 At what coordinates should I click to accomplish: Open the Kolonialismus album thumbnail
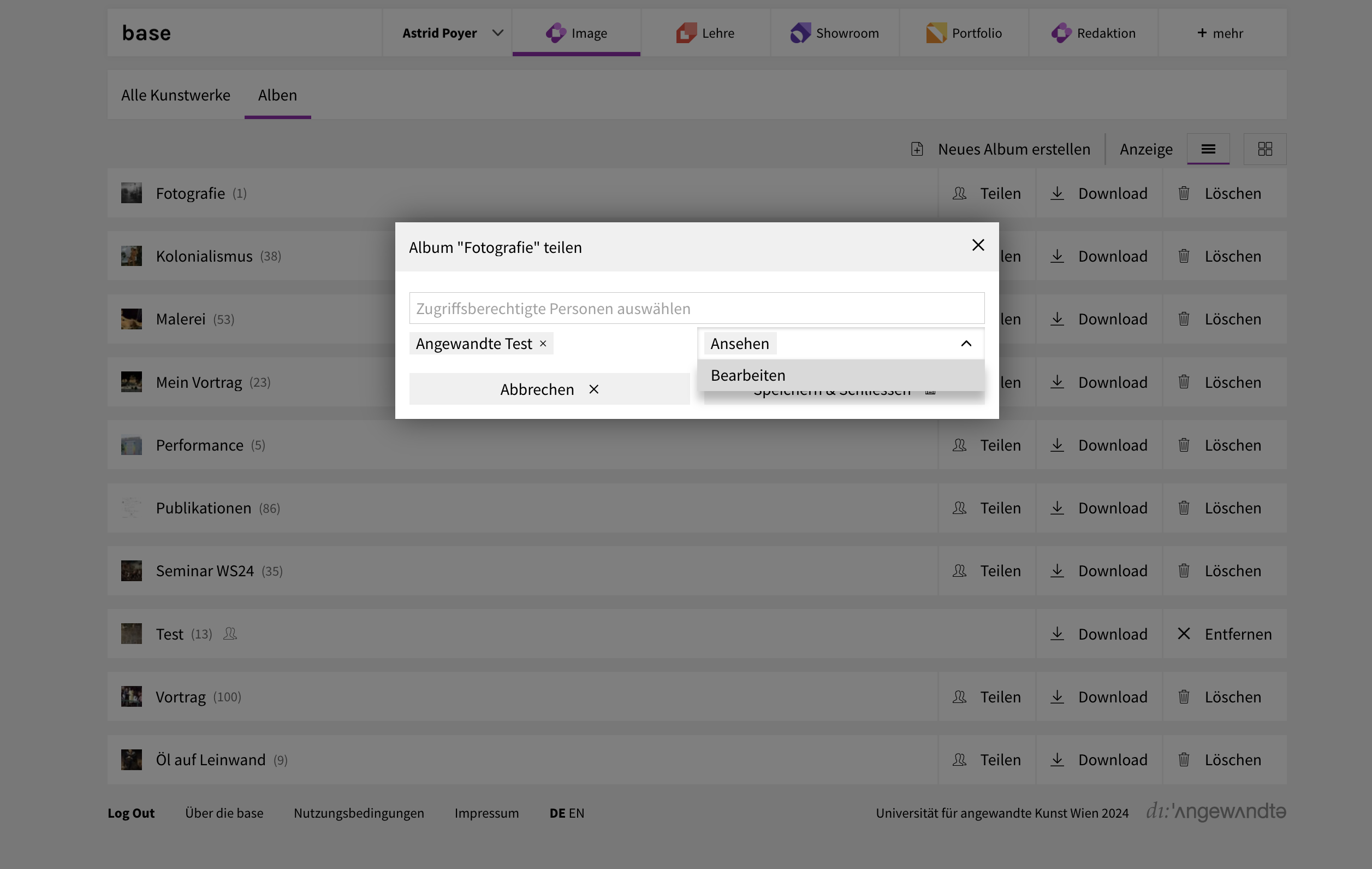point(132,256)
